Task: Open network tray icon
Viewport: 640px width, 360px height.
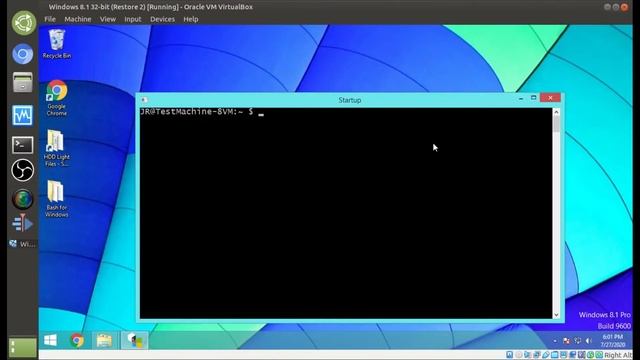Action: 577,341
